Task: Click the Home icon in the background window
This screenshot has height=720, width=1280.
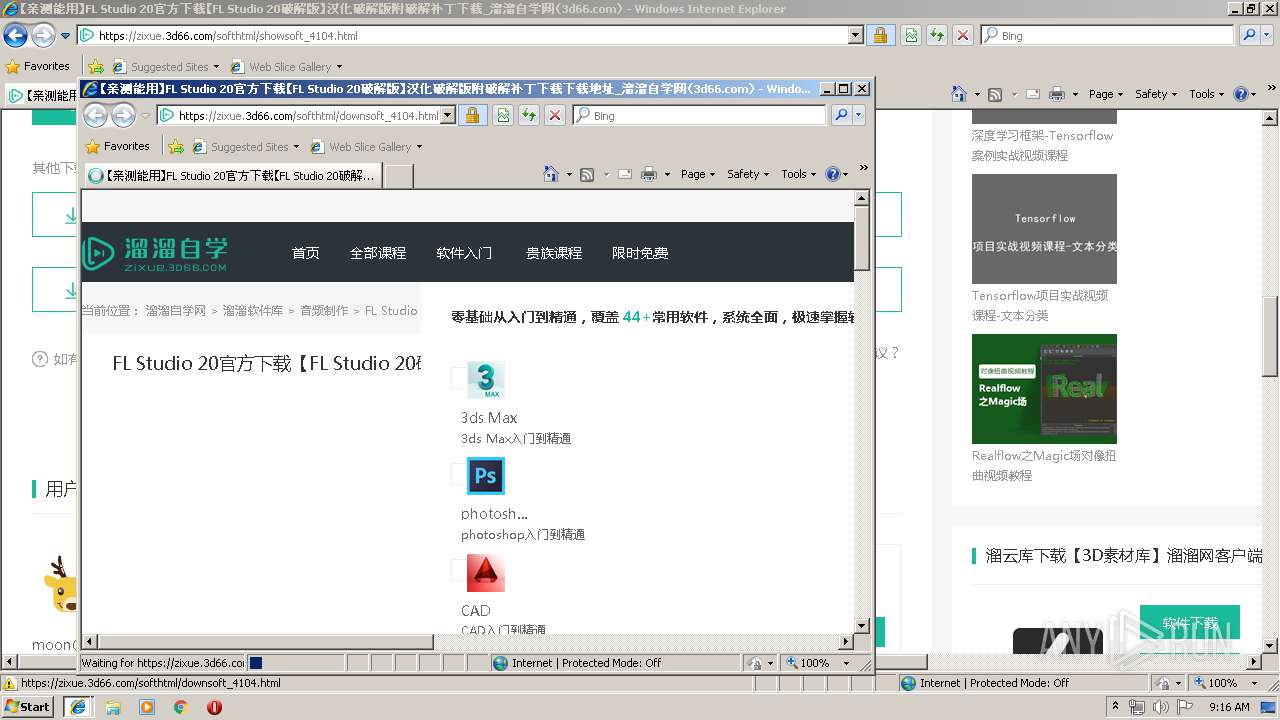Action: (x=958, y=94)
